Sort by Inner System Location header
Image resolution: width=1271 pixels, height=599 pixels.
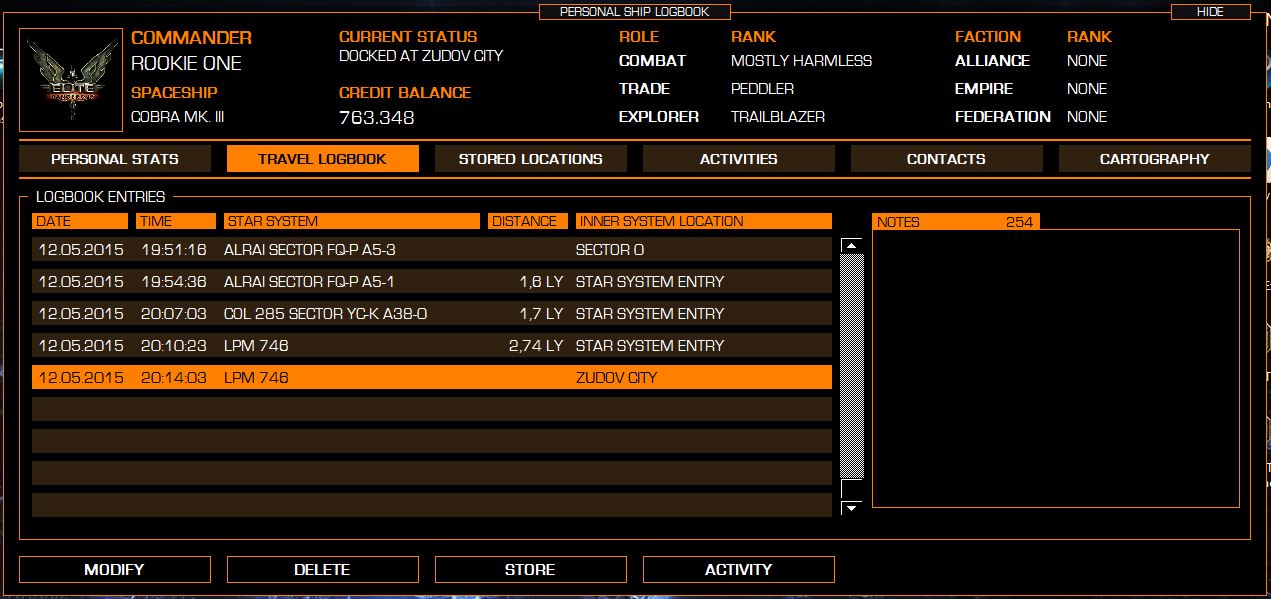(x=704, y=221)
